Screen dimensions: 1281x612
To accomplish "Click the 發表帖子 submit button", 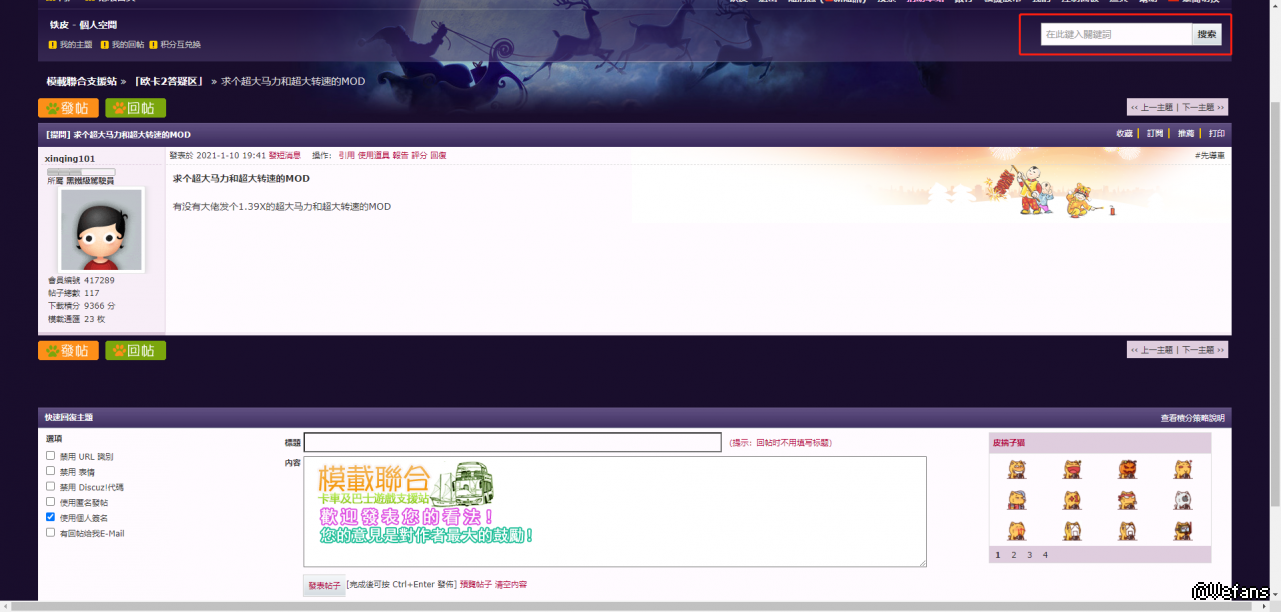I will 324,585.
